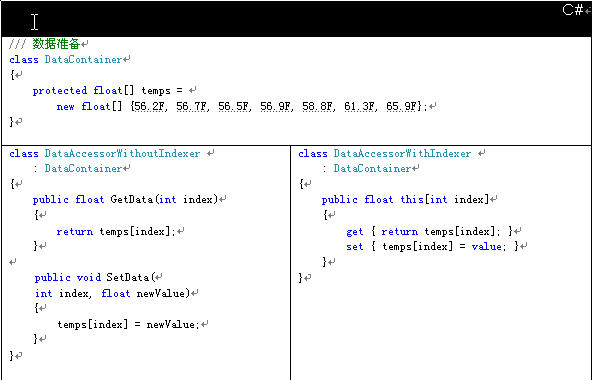Click the new keyword before float array
Image resolution: width=593 pixels, height=380 pixels.
click(65, 107)
